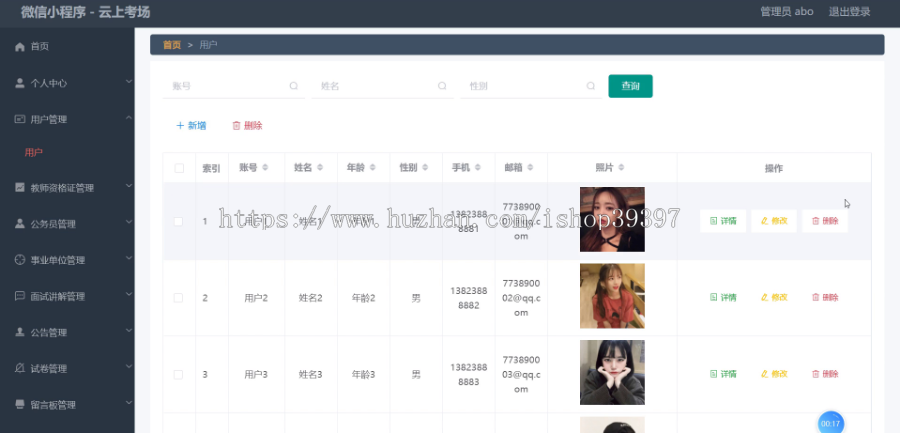The height and width of the screenshot is (433, 900).
Task: Click the blue 00:17 timer bubble
Action: point(831,423)
